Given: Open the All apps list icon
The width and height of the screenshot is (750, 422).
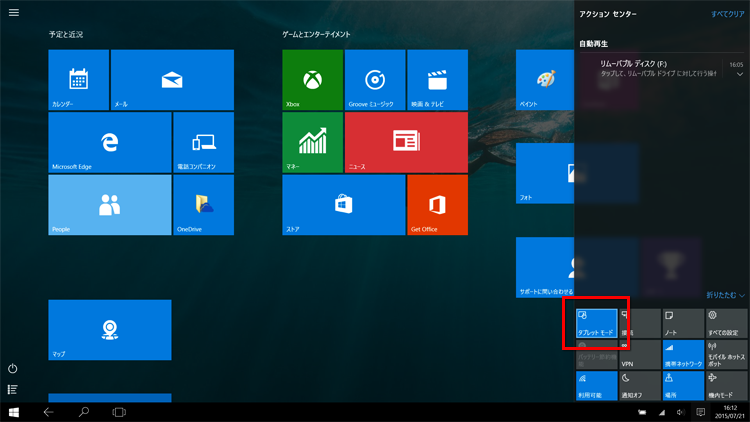Looking at the screenshot, I should 13,390.
